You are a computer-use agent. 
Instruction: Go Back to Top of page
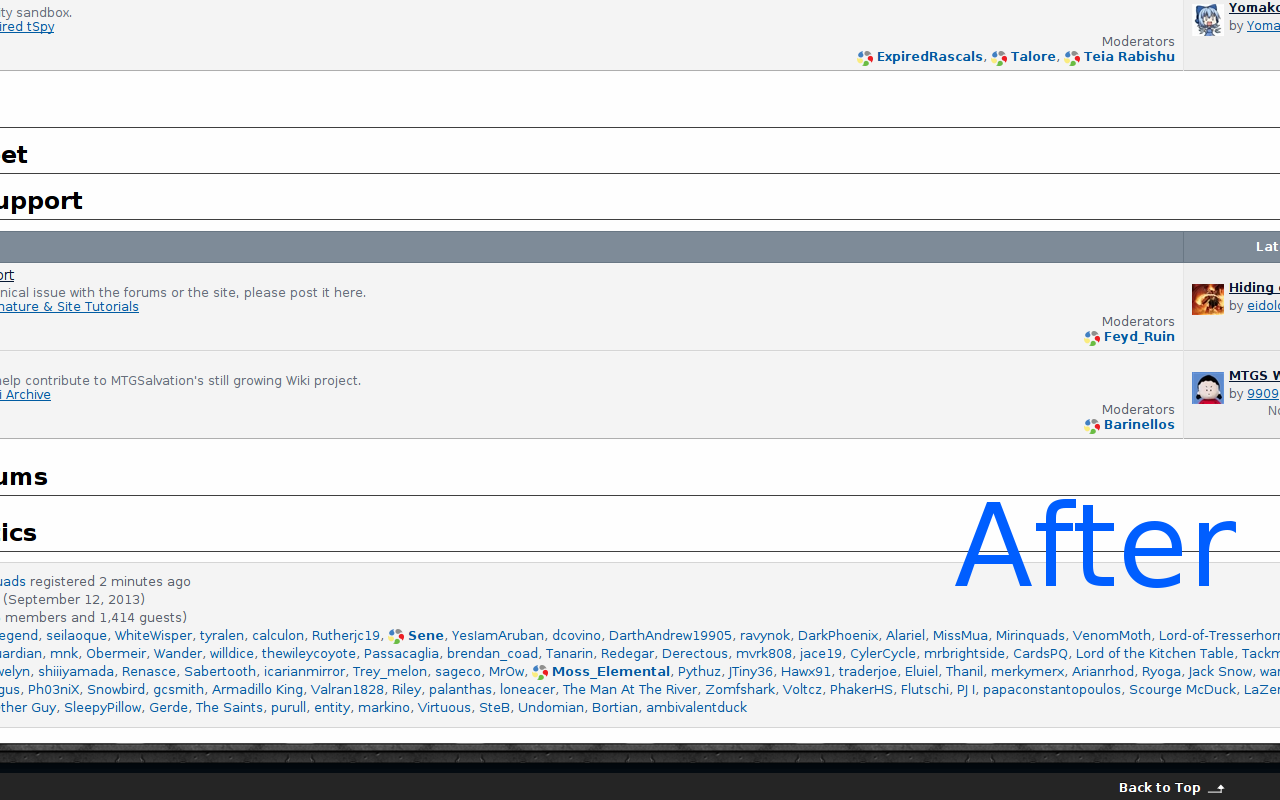click(1160, 788)
